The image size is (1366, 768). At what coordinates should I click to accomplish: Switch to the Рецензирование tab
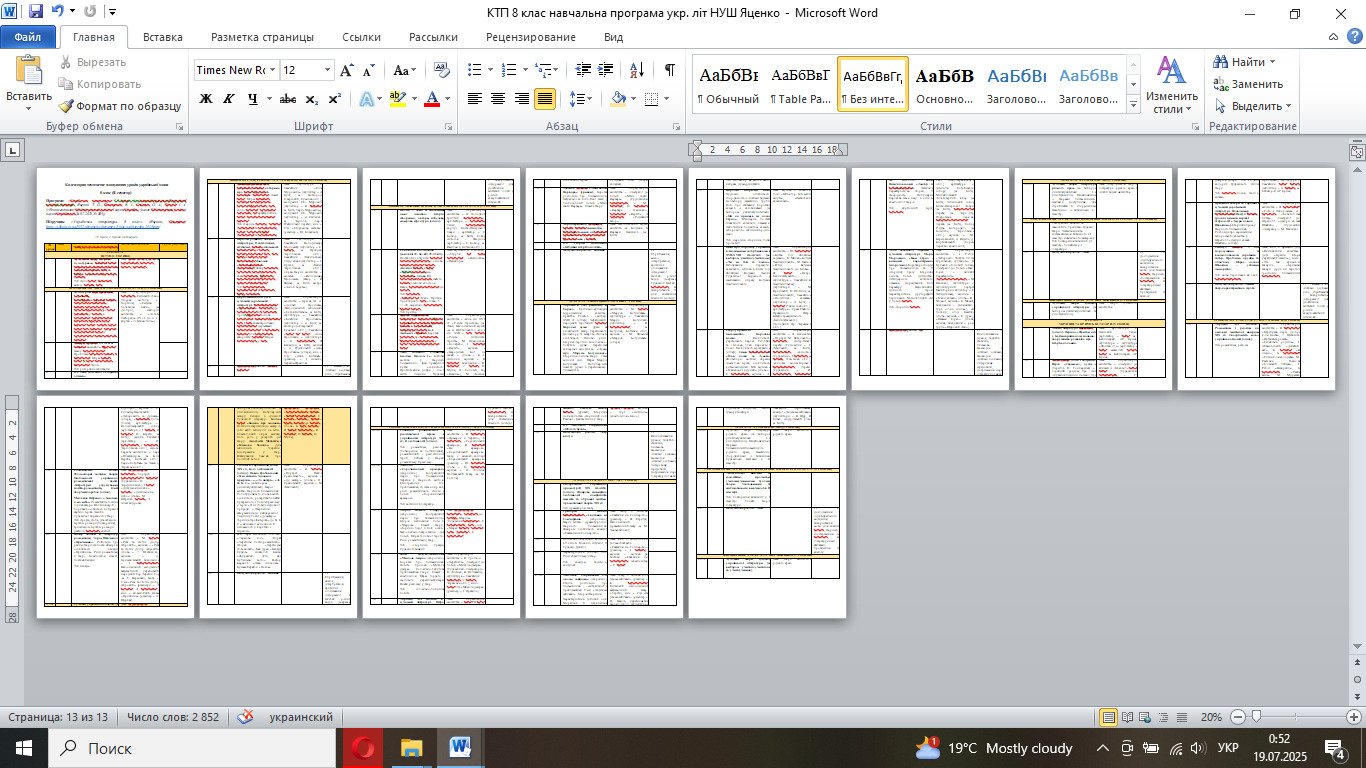click(x=531, y=37)
